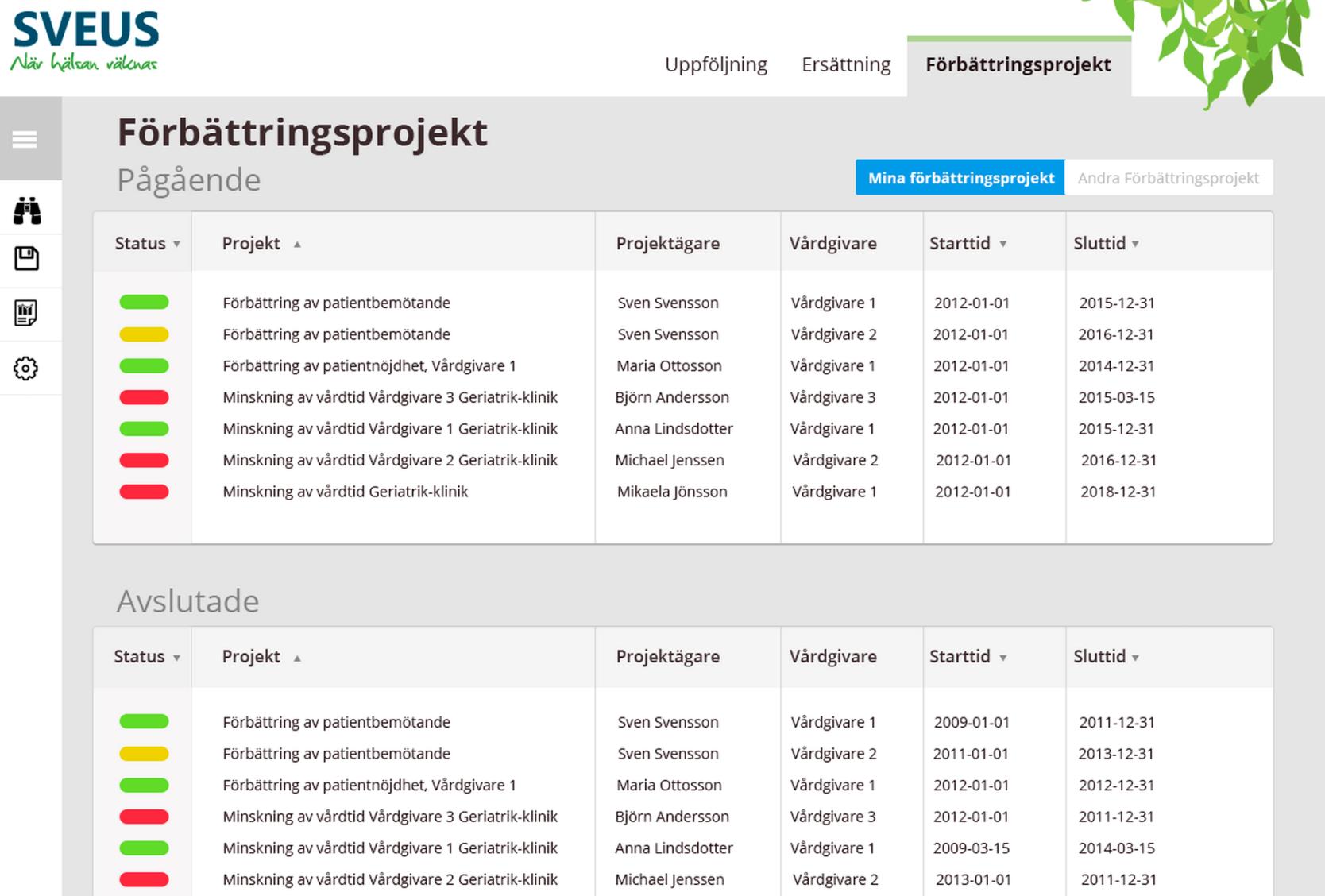Click Maria Ottosson in Pågående table
1325x896 pixels.
coord(669,366)
